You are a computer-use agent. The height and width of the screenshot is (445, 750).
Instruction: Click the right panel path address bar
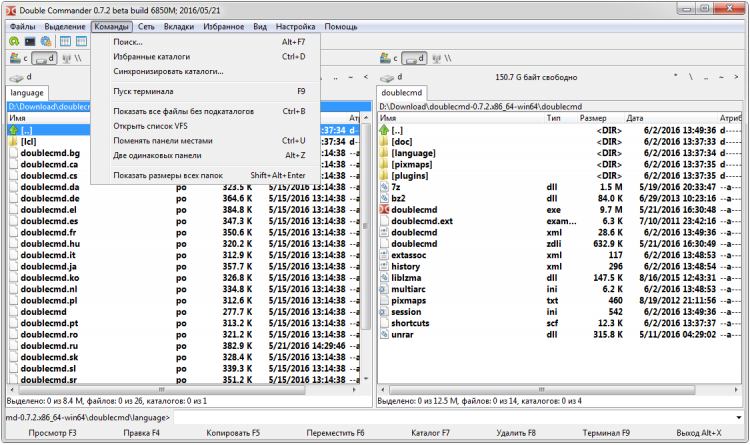tap(560, 107)
